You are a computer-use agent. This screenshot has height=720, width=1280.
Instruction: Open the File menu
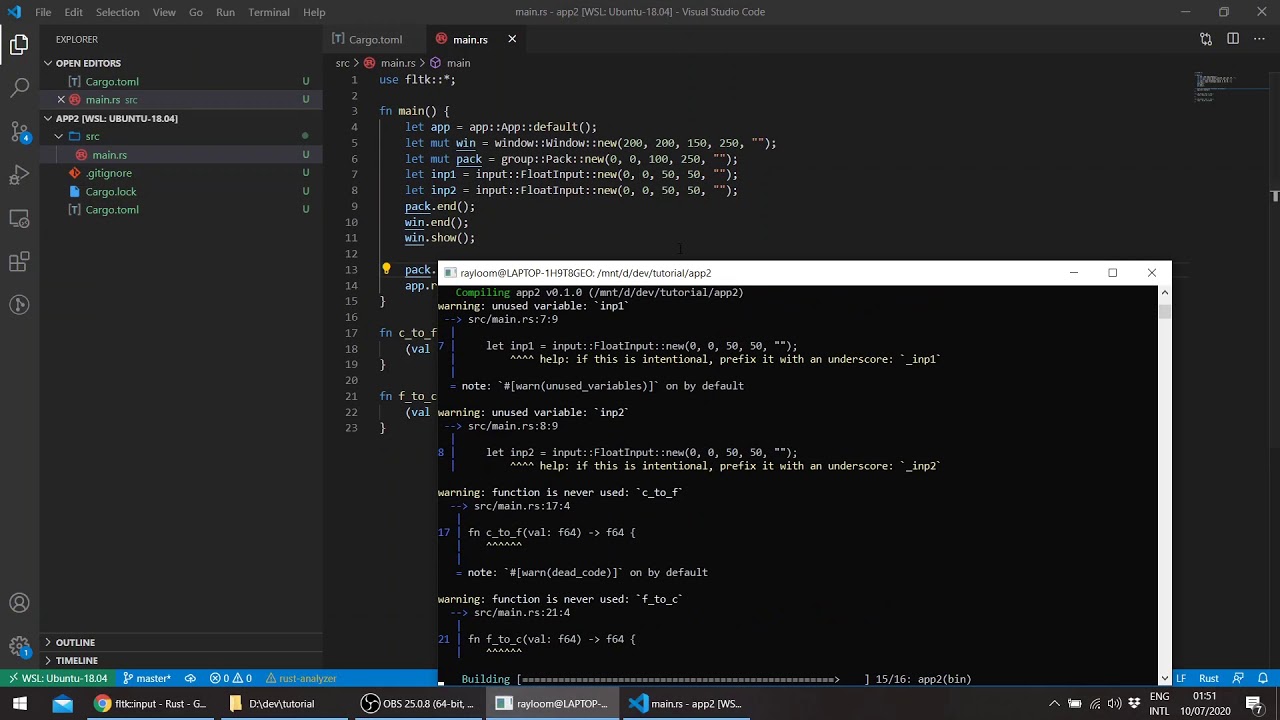click(43, 12)
